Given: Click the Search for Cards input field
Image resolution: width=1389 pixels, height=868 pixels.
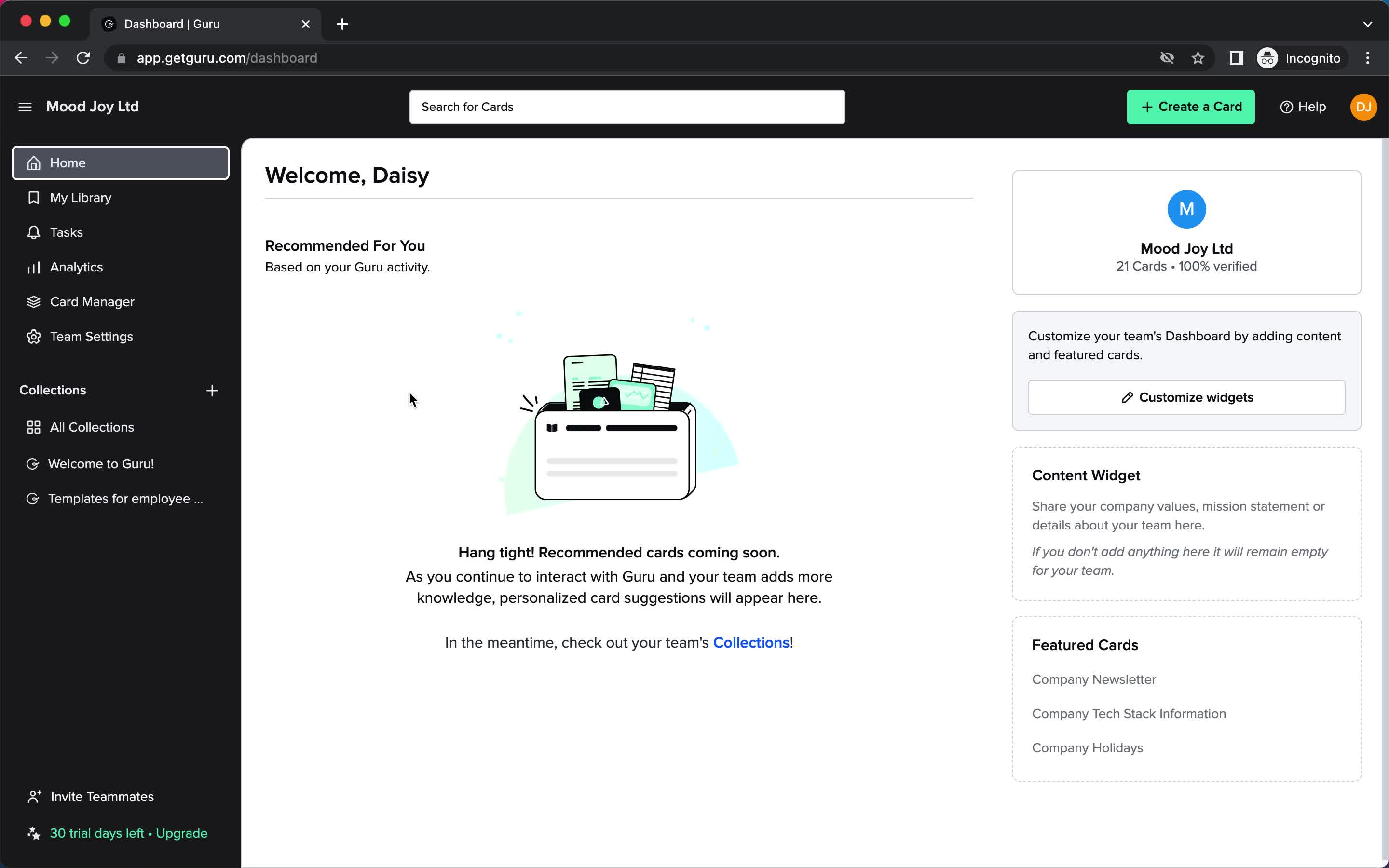Looking at the screenshot, I should tap(627, 107).
